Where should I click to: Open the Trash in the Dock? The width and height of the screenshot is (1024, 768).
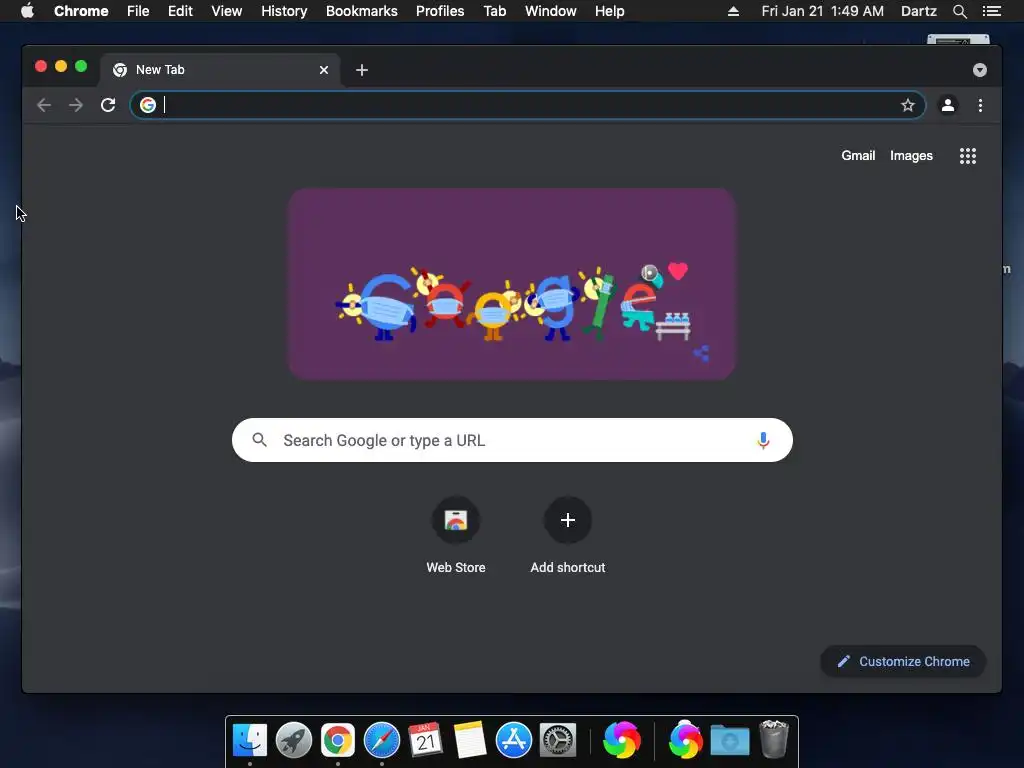[774, 739]
